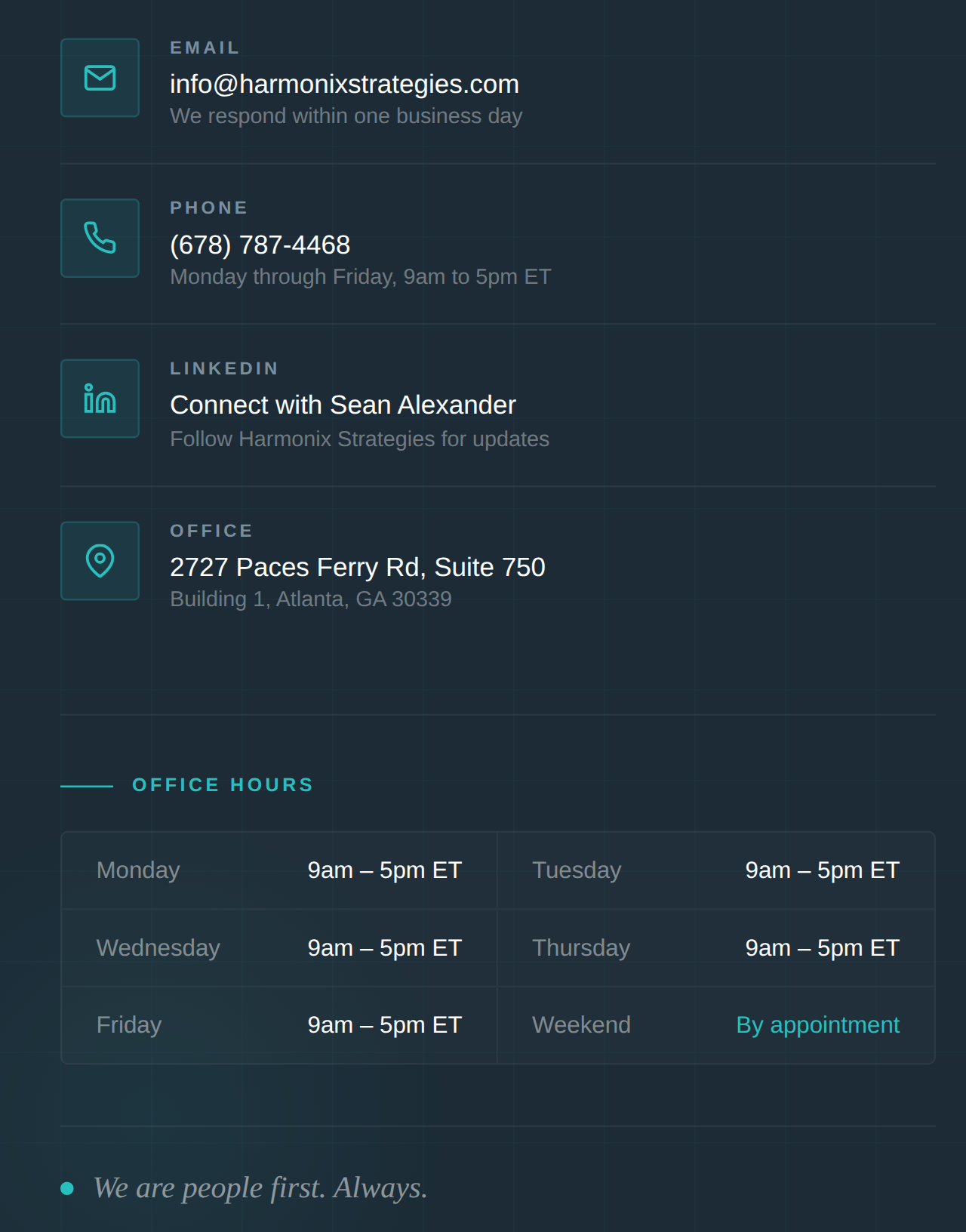This screenshot has height=1232, width=966.
Task: Select the Friday hours row
Action: click(279, 1025)
